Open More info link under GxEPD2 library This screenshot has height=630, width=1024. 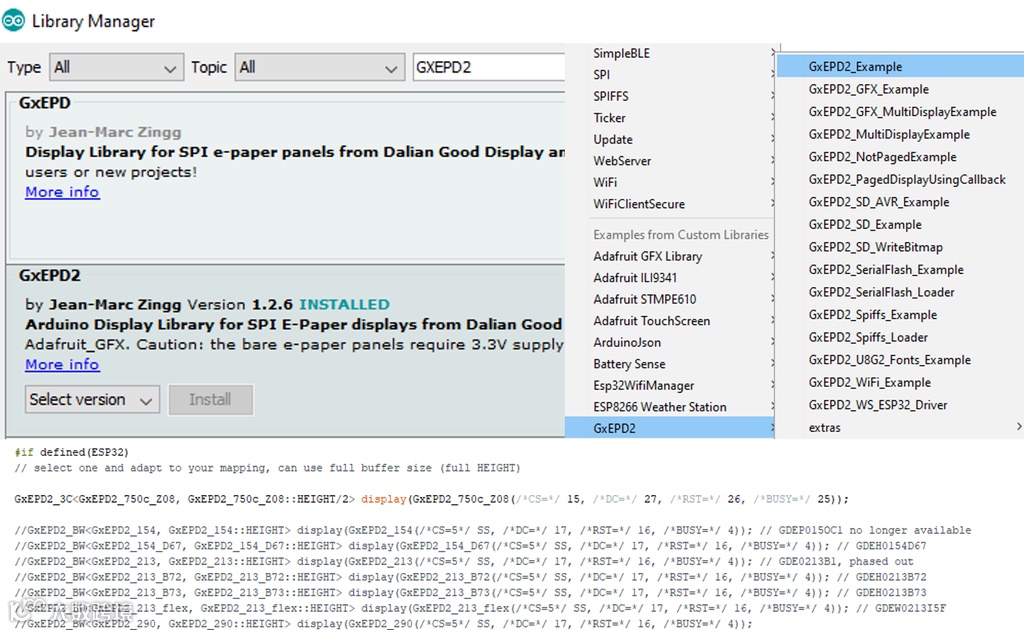(x=62, y=364)
